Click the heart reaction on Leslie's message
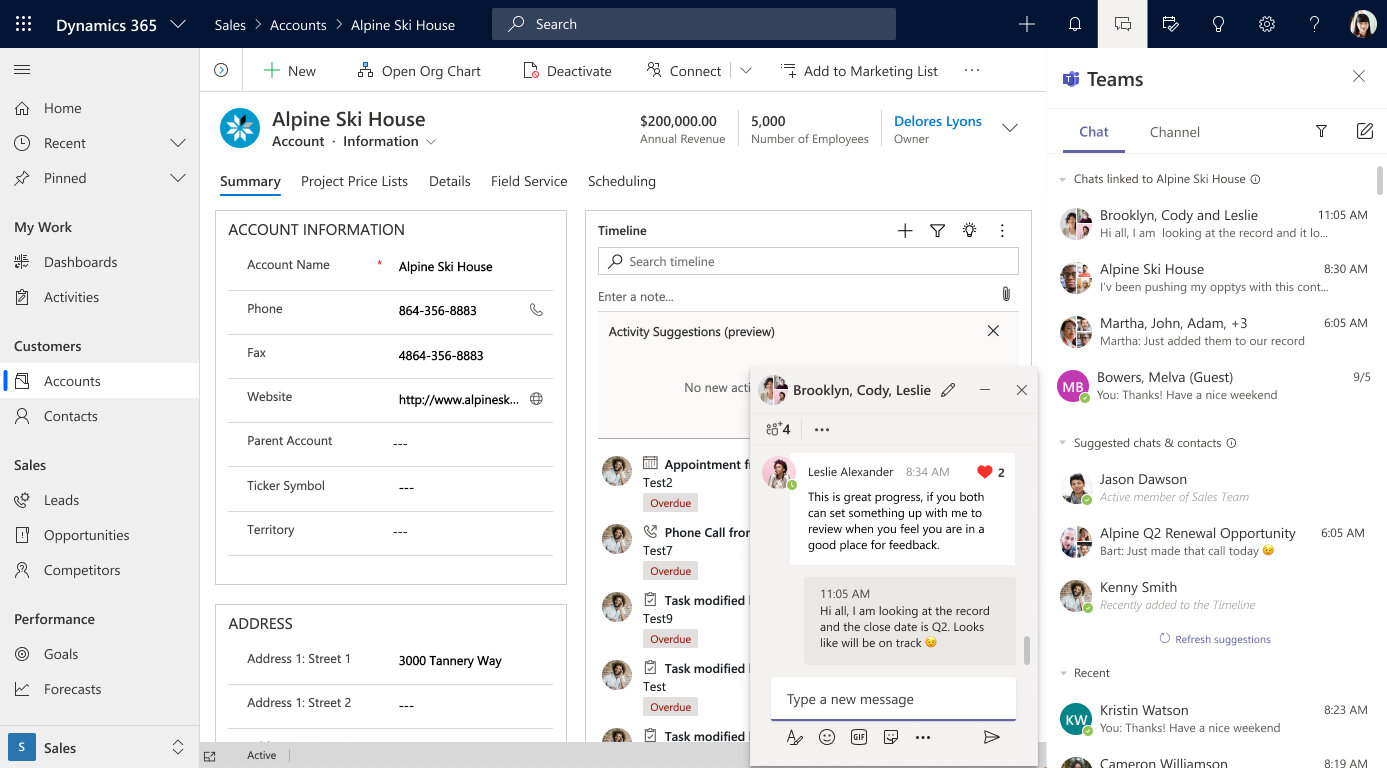 (x=984, y=472)
